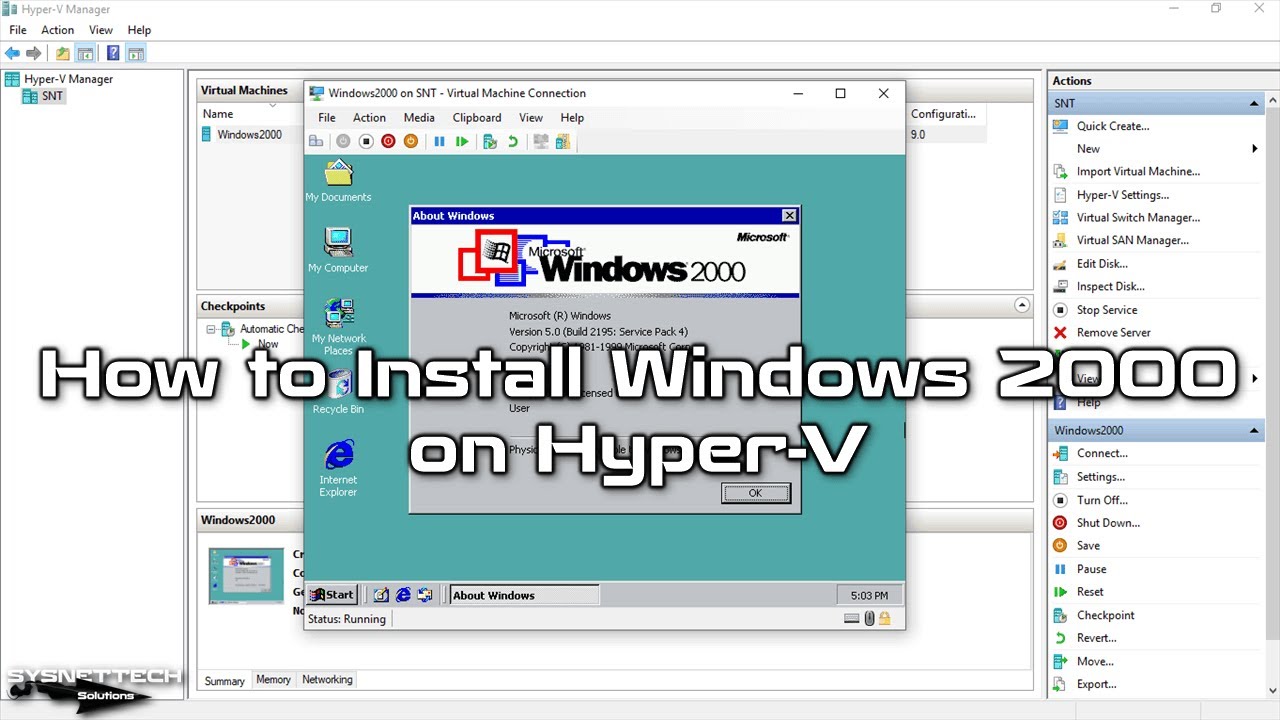Click the Enhanced Session icon in VM toolbar

[x=541, y=142]
